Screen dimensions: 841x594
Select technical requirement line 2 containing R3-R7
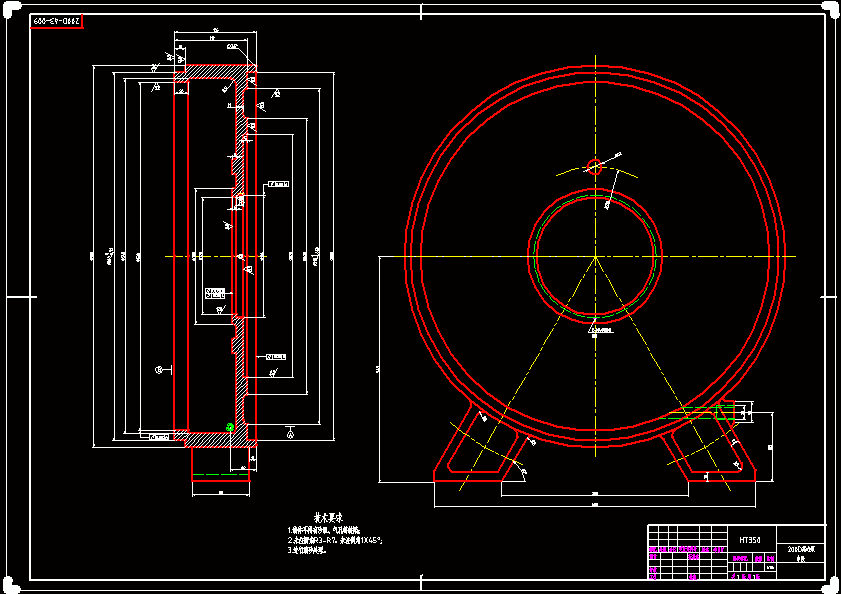click(x=335, y=540)
